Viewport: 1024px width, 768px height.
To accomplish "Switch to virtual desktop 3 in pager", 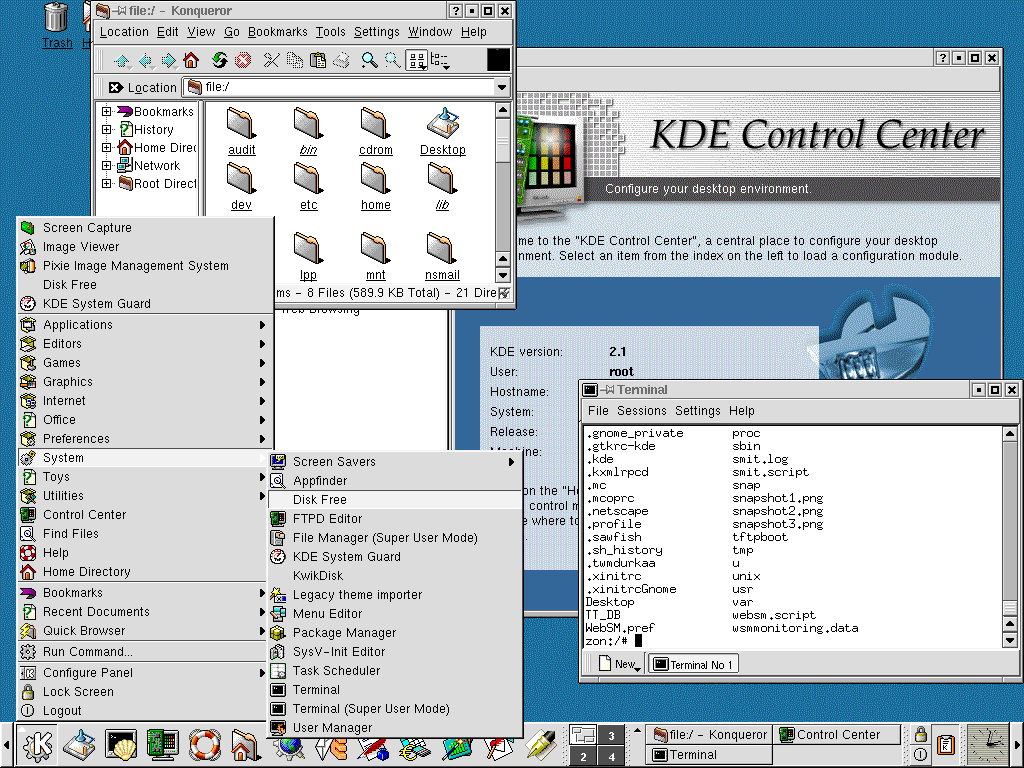I will click(611, 736).
